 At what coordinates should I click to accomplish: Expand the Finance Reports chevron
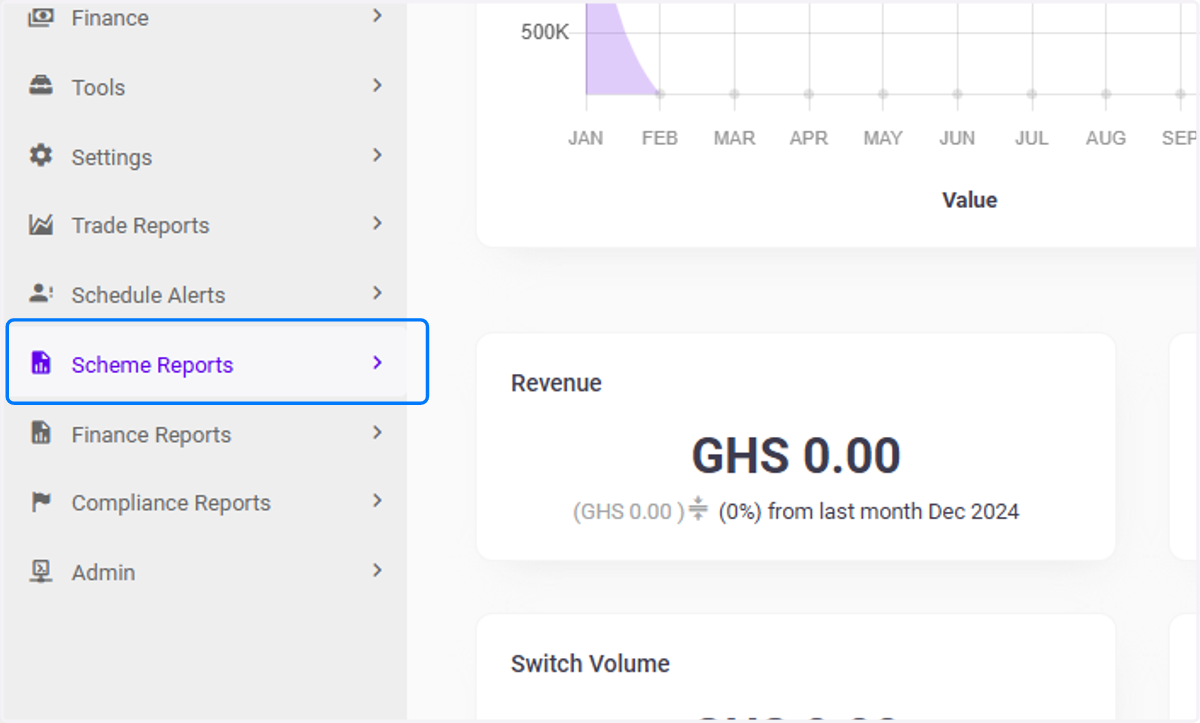pos(377,433)
